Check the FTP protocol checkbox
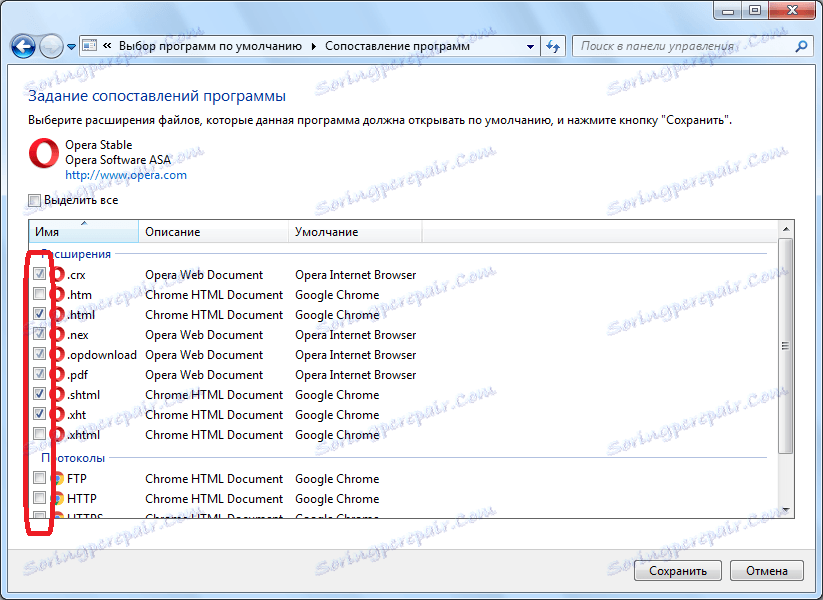This screenshot has width=823, height=600. coord(39,477)
